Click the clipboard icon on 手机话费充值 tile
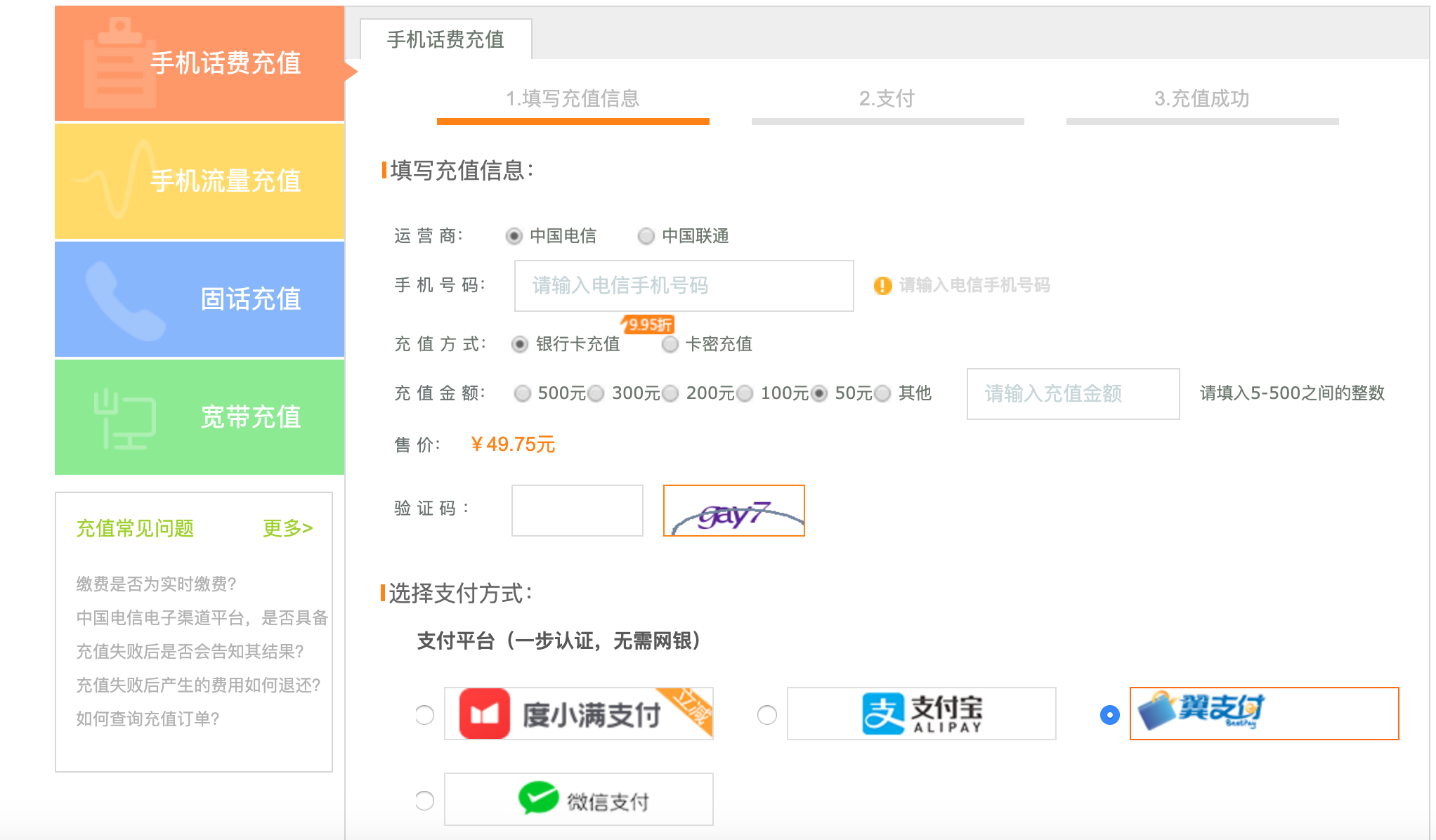 (x=119, y=63)
